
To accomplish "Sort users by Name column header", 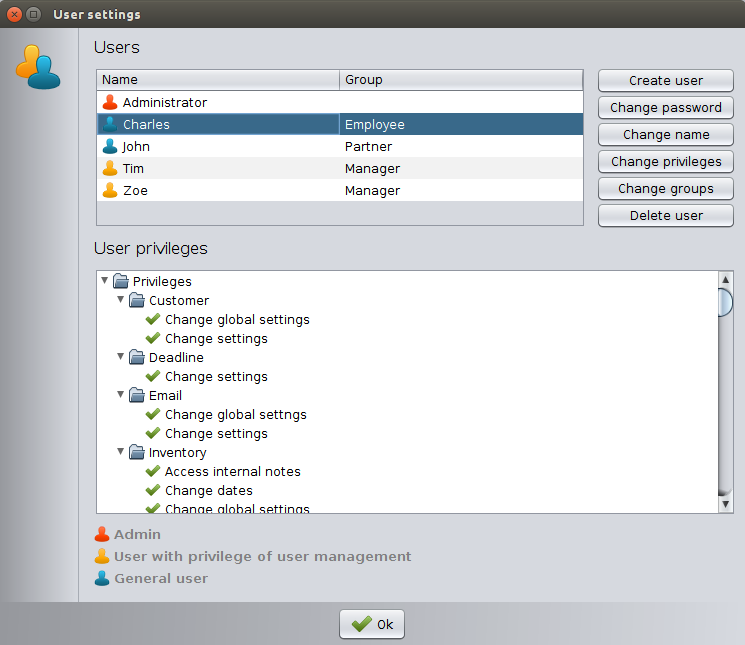I will coord(218,80).
